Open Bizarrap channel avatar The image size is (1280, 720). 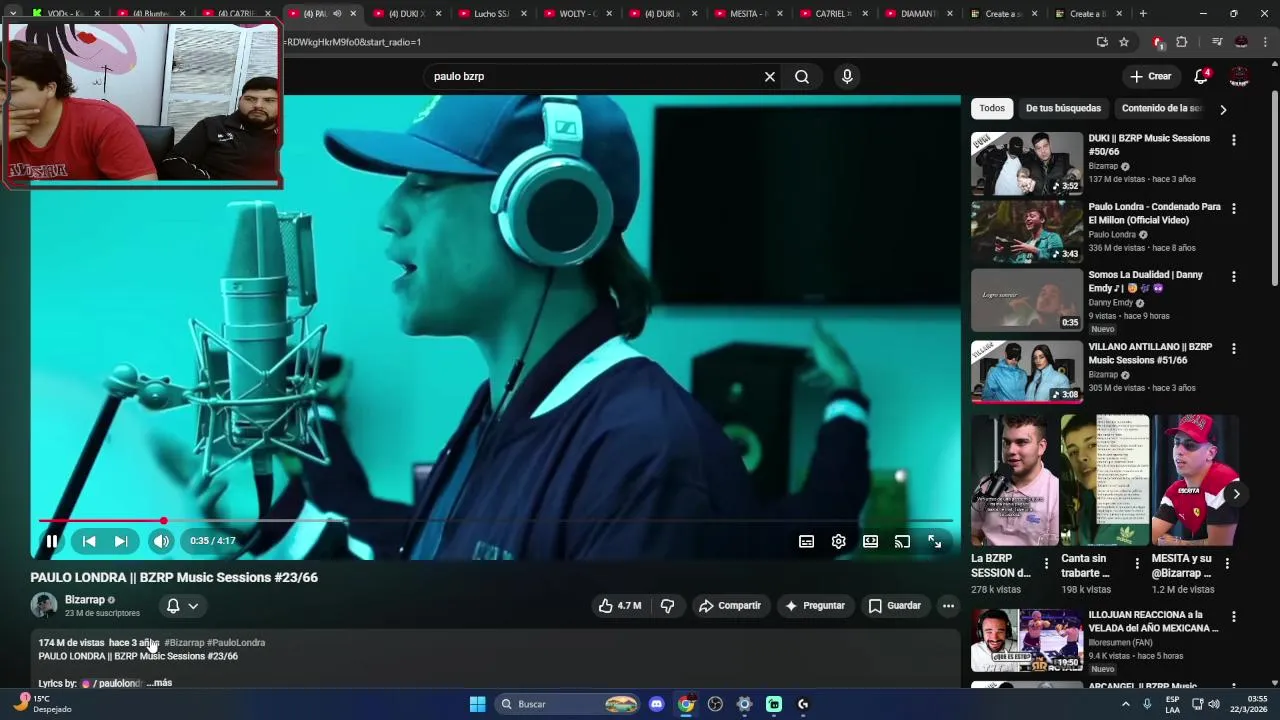[44, 605]
